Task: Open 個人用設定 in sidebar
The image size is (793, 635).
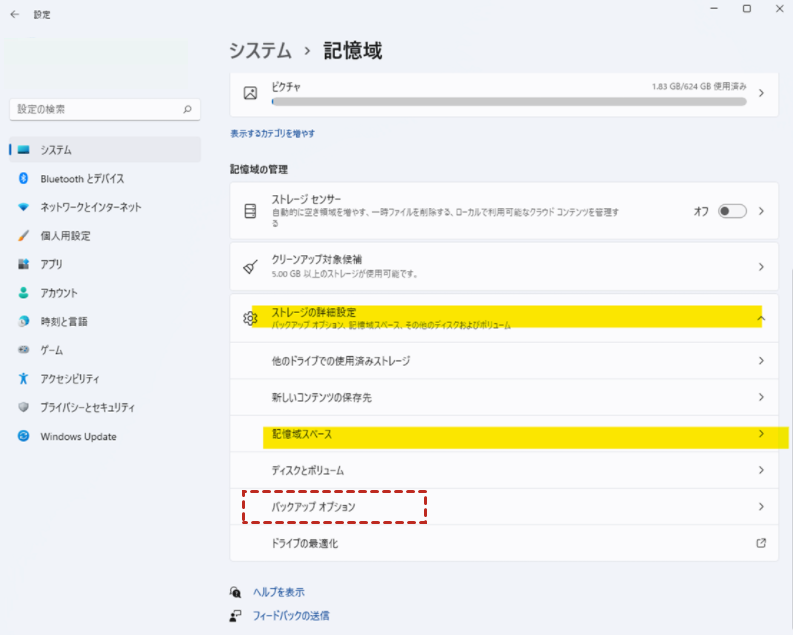Action: (105, 236)
